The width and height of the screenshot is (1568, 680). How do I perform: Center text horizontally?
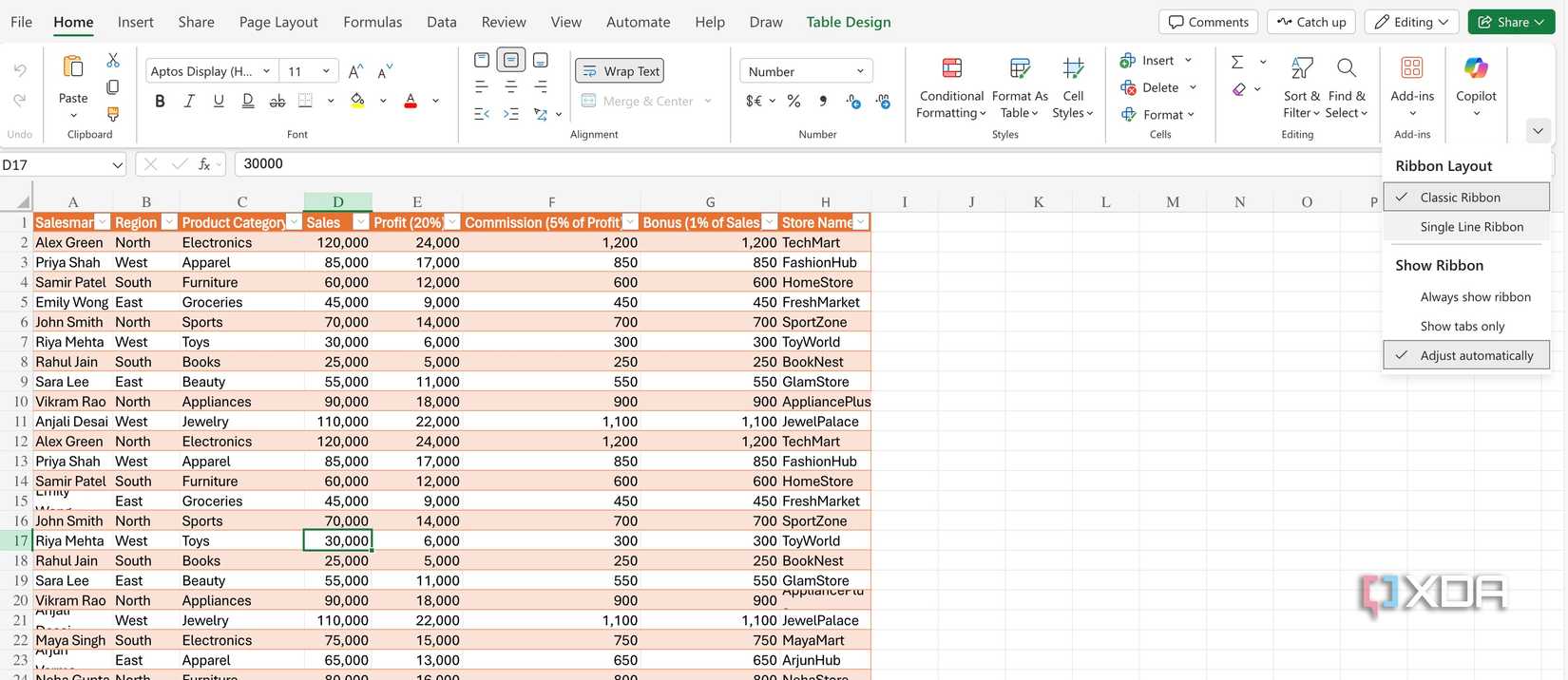click(x=511, y=87)
